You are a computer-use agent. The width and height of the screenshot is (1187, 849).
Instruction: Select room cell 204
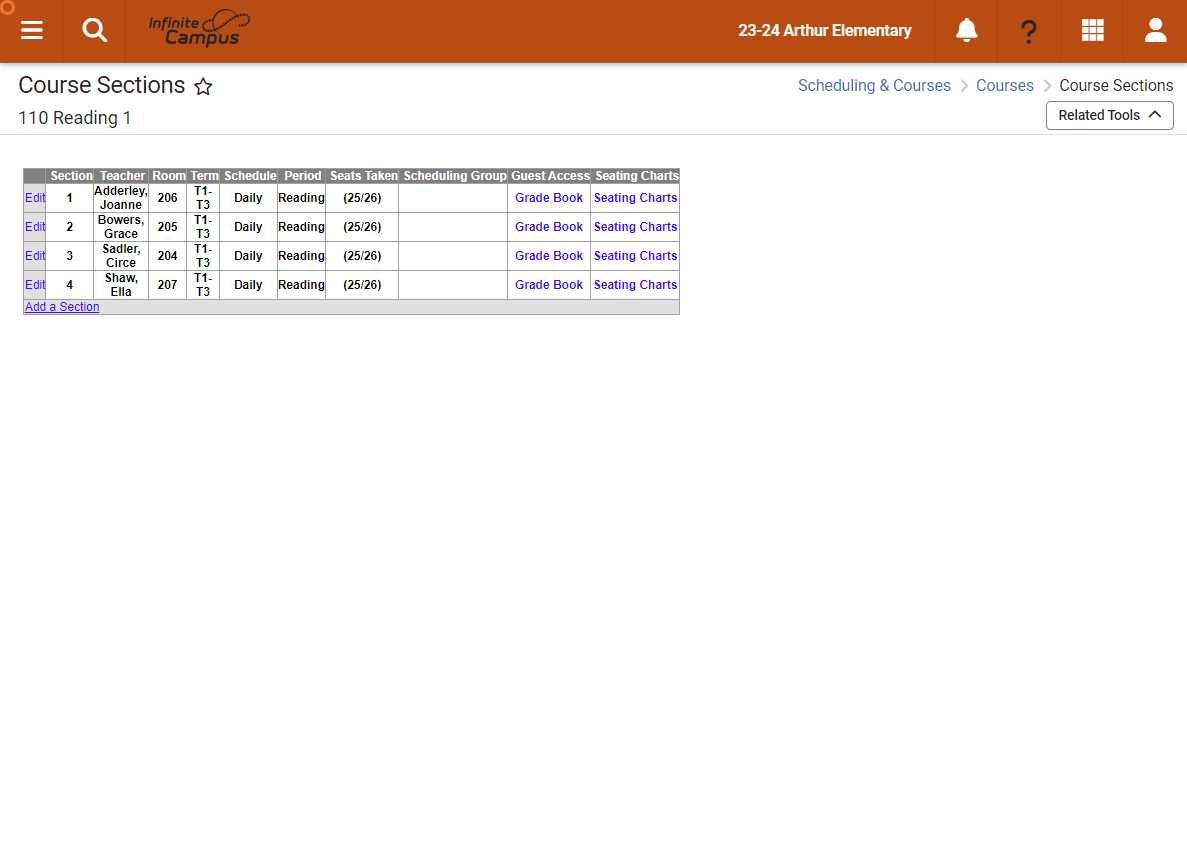pos(167,256)
